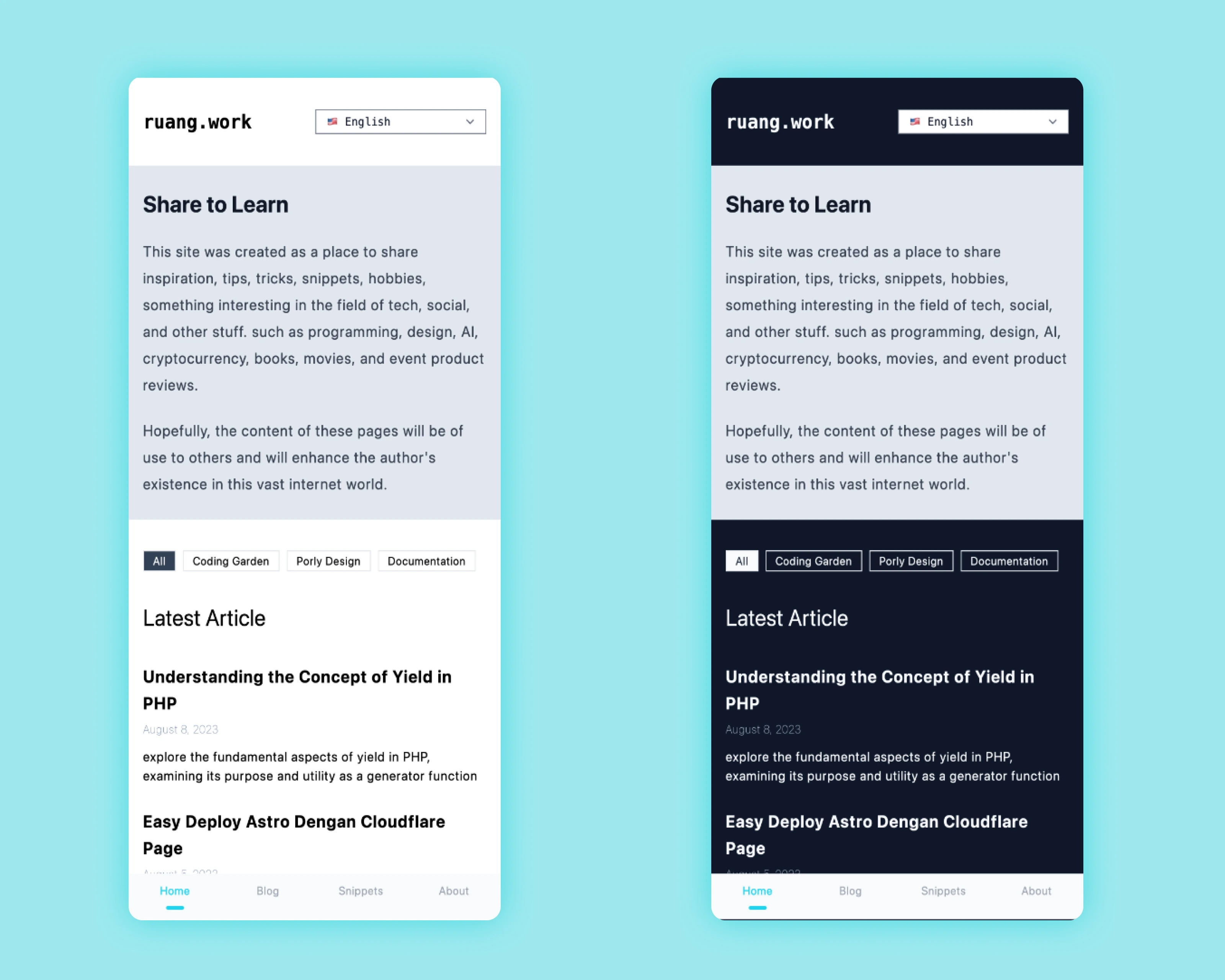Click the About icon in bottom navigation
Image resolution: width=1225 pixels, height=980 pixels.
click(x=453, y=891)
